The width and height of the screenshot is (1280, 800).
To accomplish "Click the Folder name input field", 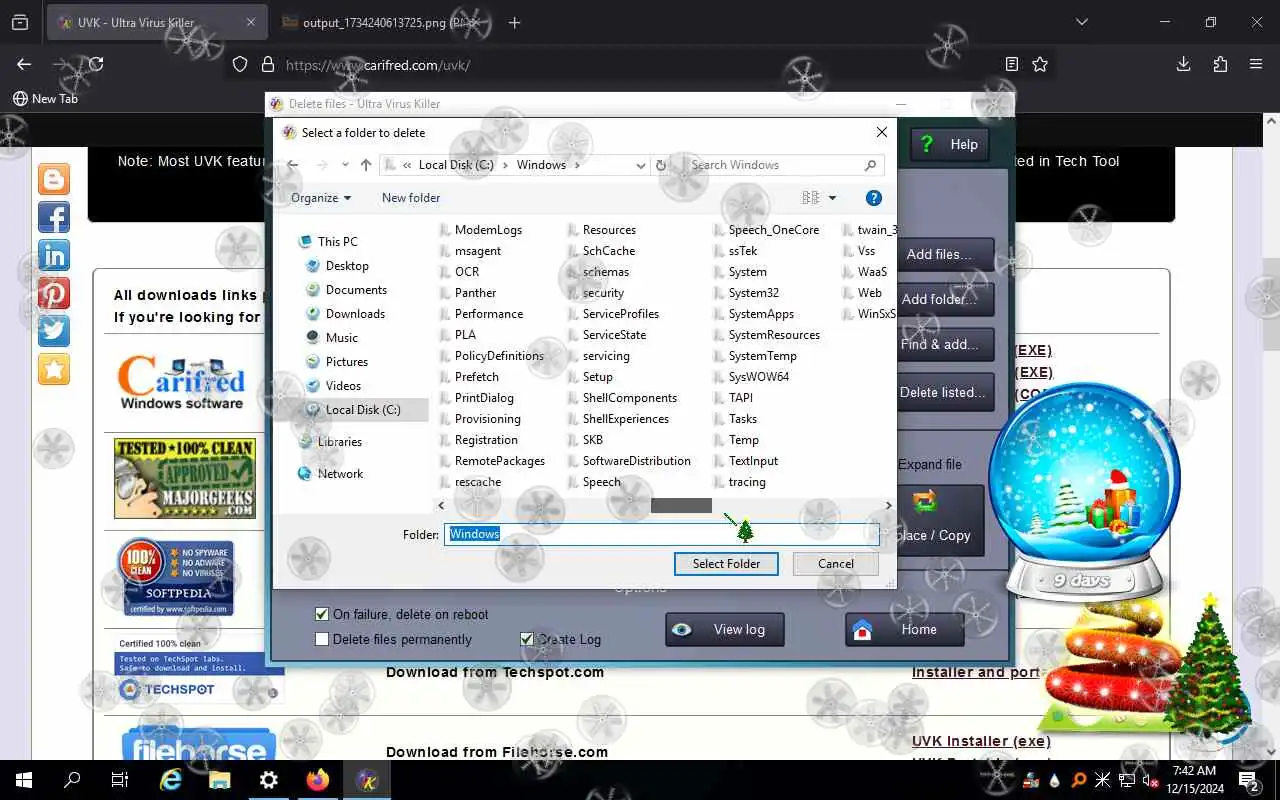I will 661,534.
